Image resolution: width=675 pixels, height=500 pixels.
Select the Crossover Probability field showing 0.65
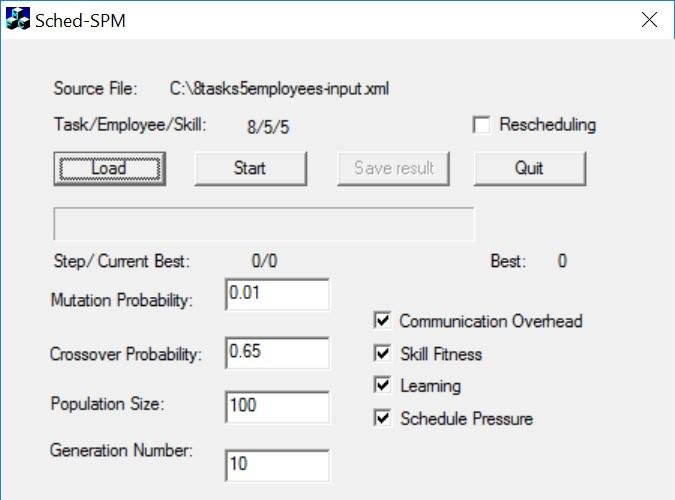pos(277,353)
